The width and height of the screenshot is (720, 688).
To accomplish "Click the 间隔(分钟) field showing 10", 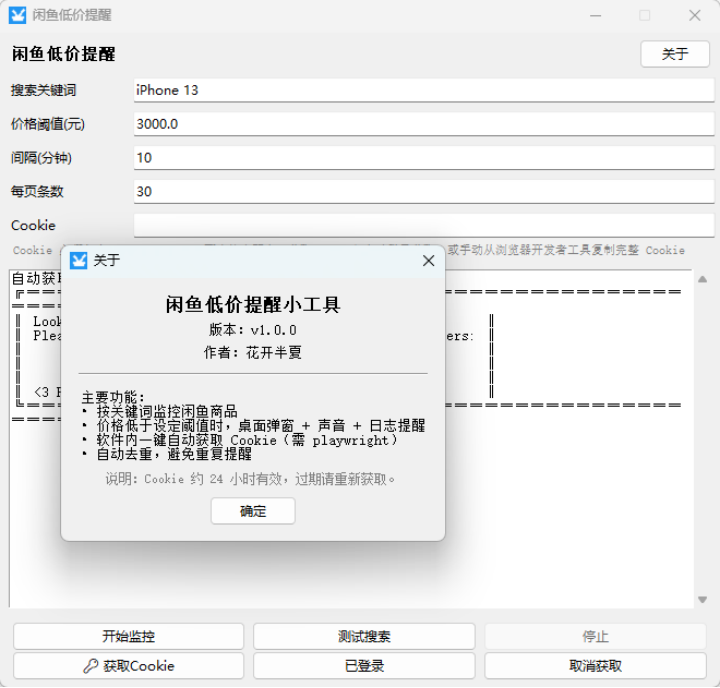I will point(423,158).
